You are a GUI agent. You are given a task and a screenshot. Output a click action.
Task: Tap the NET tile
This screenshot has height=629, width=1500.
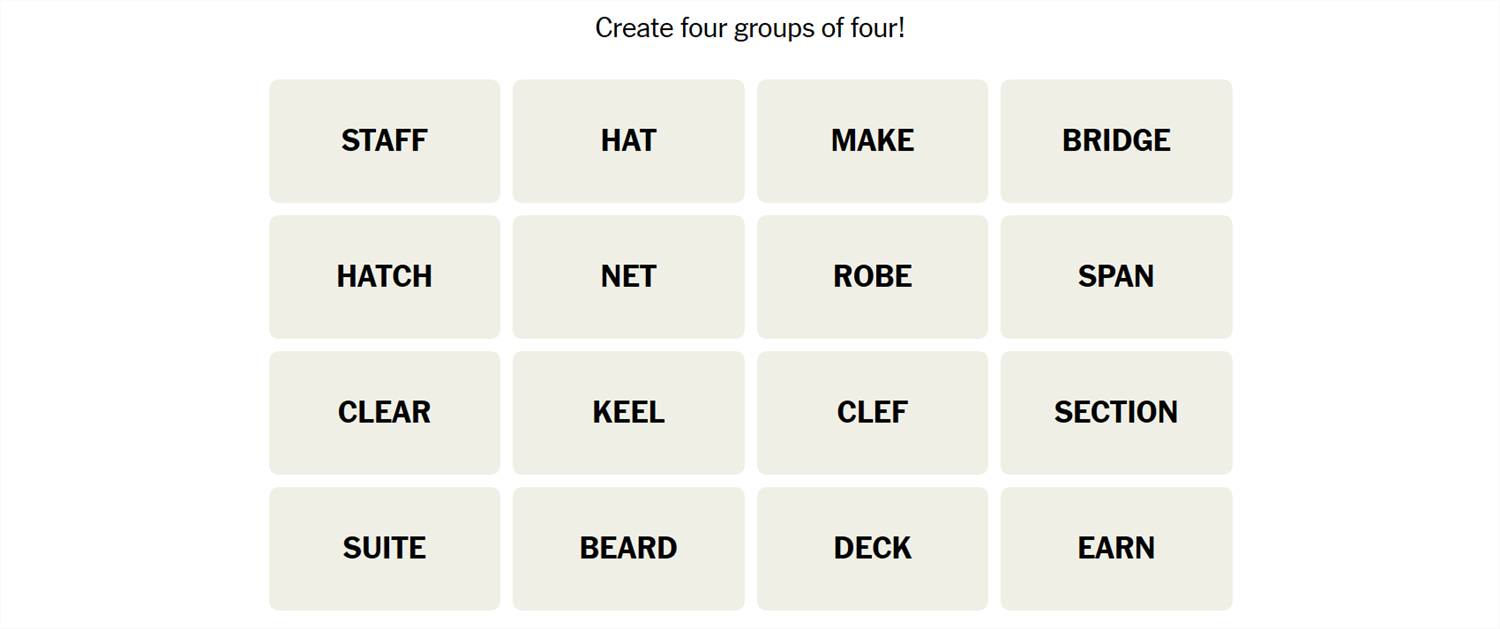628,277
